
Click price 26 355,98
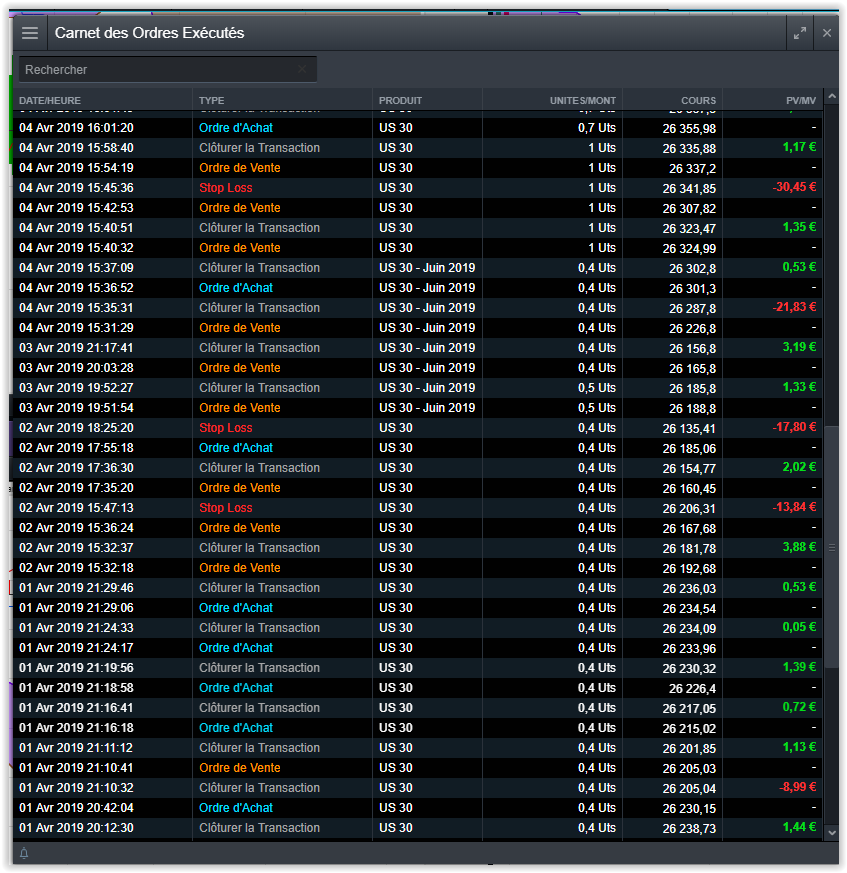[689, 129]
